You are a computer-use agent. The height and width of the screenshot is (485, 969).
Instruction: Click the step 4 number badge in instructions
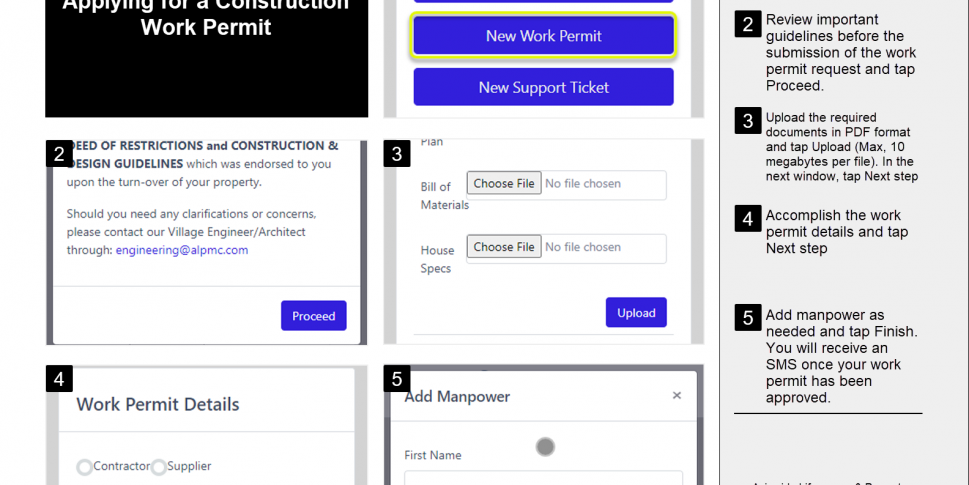coord(748,218)
